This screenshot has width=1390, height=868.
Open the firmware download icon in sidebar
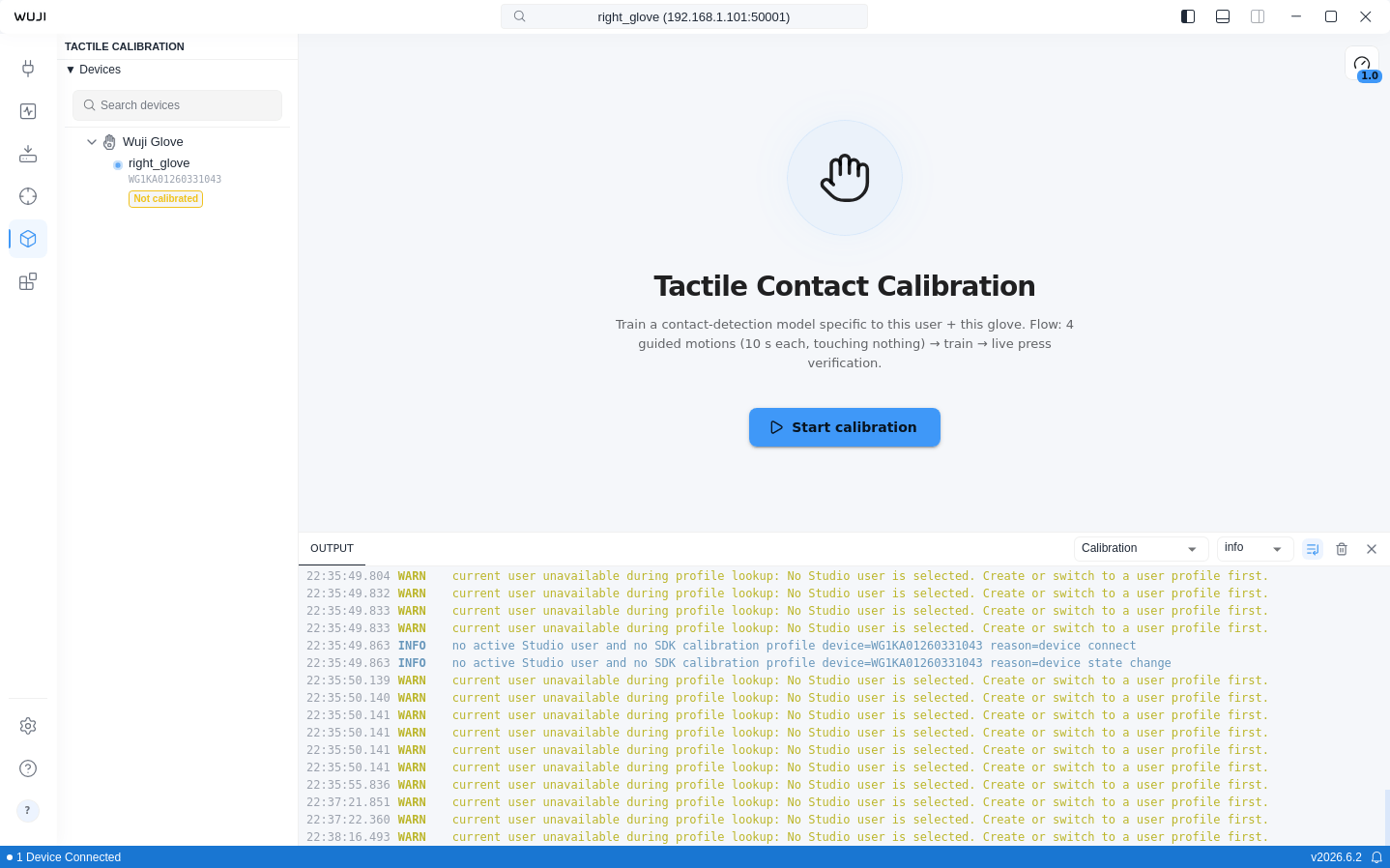[x=28, y=154]
